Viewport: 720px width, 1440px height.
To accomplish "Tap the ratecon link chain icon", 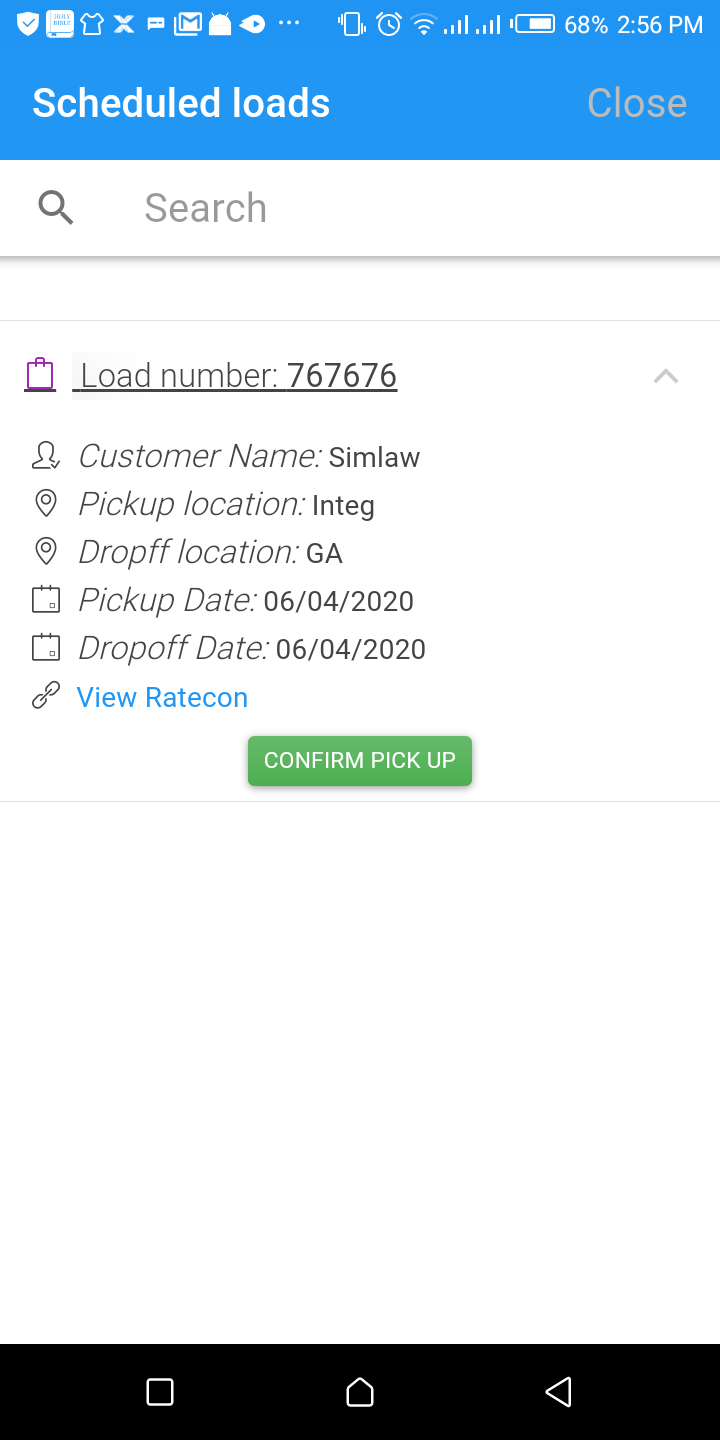I will (46, 696).
